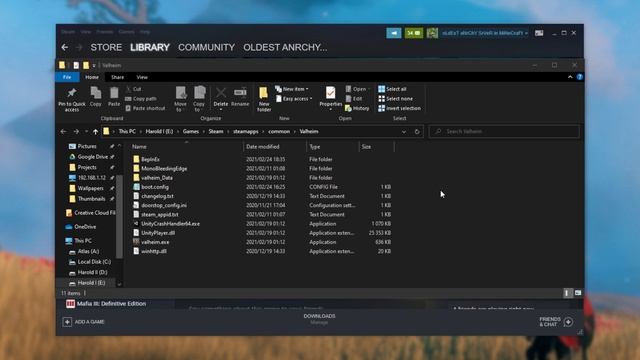Click Explorer Help question mark icon

point(580,77)
